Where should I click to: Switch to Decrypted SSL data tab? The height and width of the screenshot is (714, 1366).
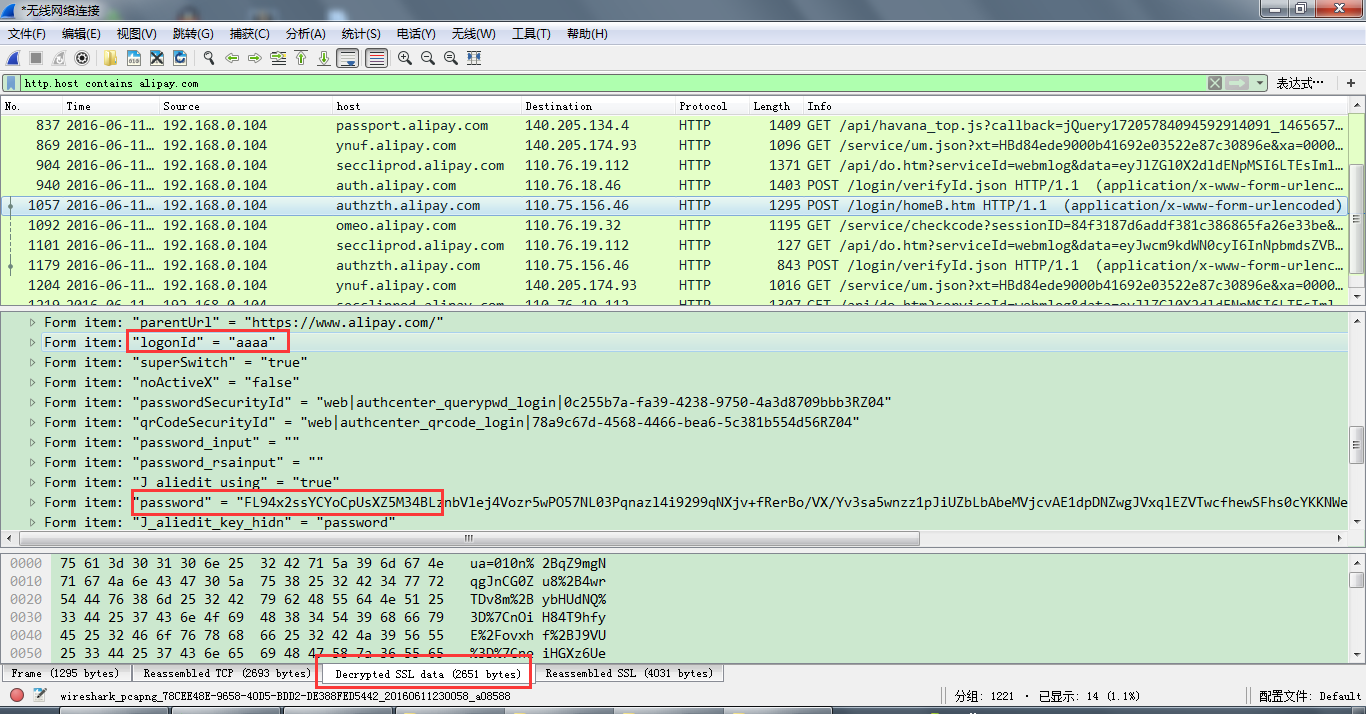tap(427, 674)
